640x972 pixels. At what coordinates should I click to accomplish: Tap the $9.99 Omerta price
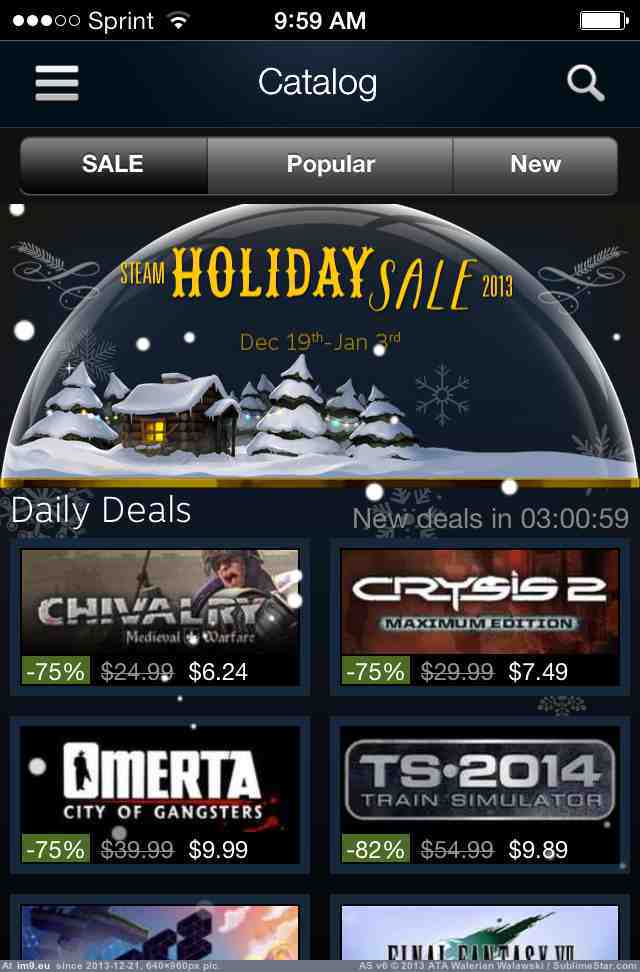[218, 849]
